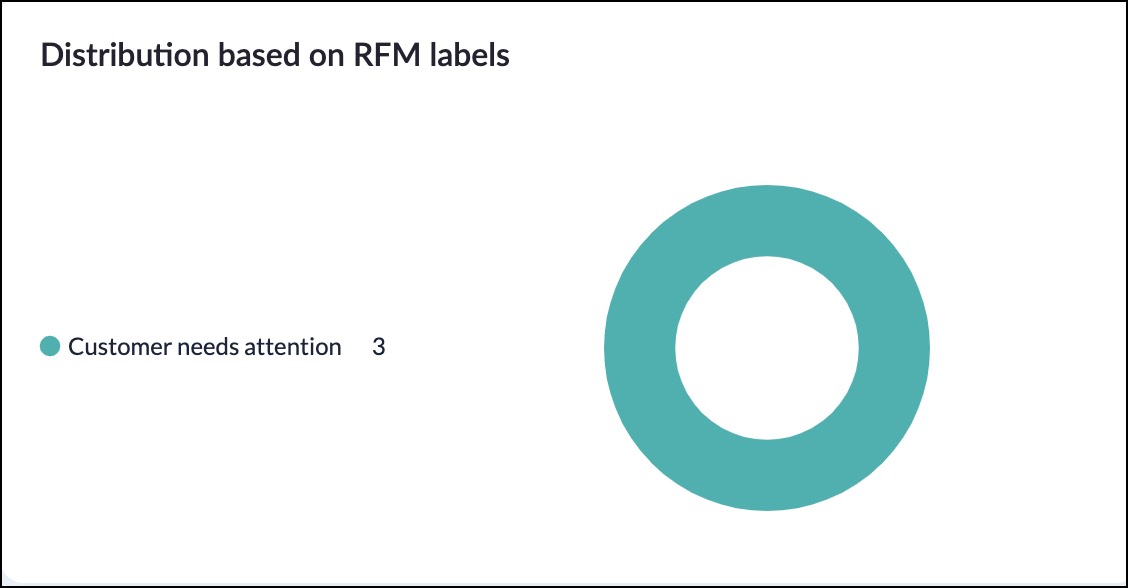The width and height of the screenshot is (1128, 588).
Task: Click the letter "C" starting the legend label
Action: (75, 347)
